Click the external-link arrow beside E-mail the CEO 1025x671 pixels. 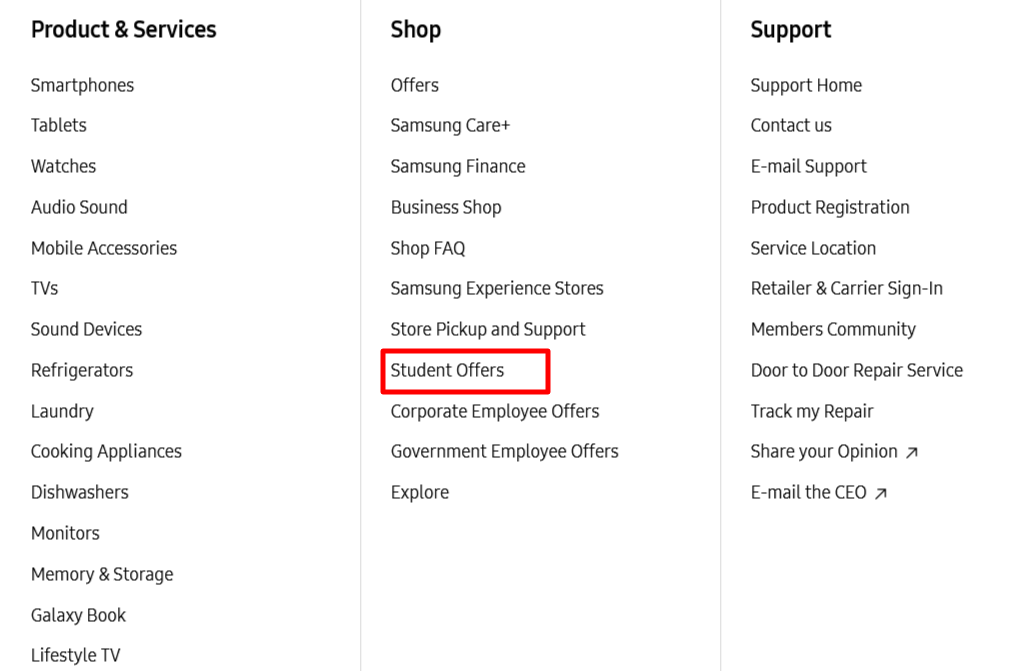point(880,493)
